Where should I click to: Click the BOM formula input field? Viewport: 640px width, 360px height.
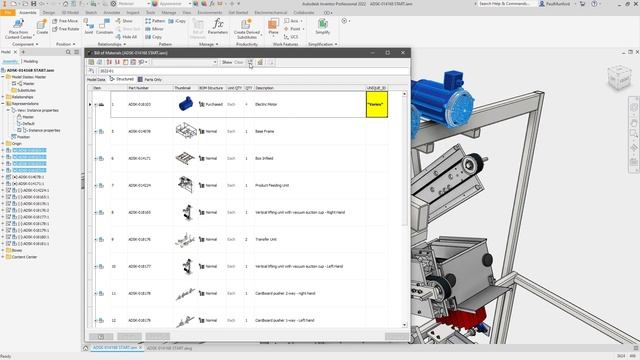[x=253, y=71]
